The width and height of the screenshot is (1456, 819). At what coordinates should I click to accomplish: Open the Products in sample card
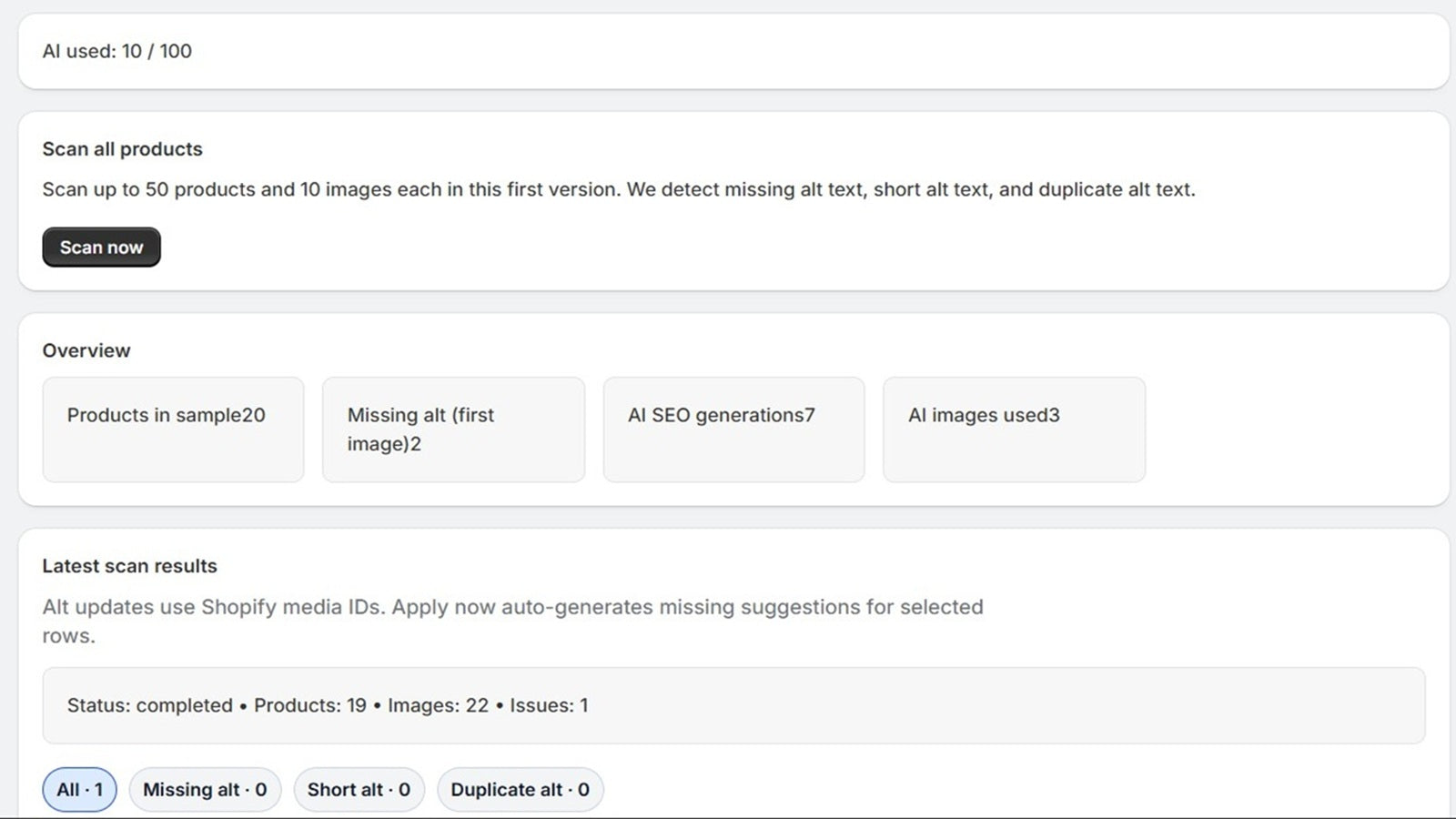click(x=173, y=430)
